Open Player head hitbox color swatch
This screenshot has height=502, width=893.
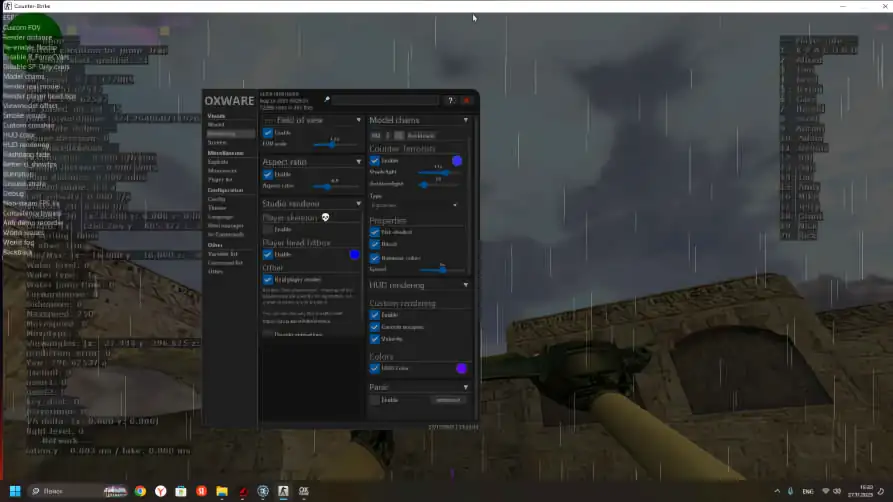tap(354, 255)
